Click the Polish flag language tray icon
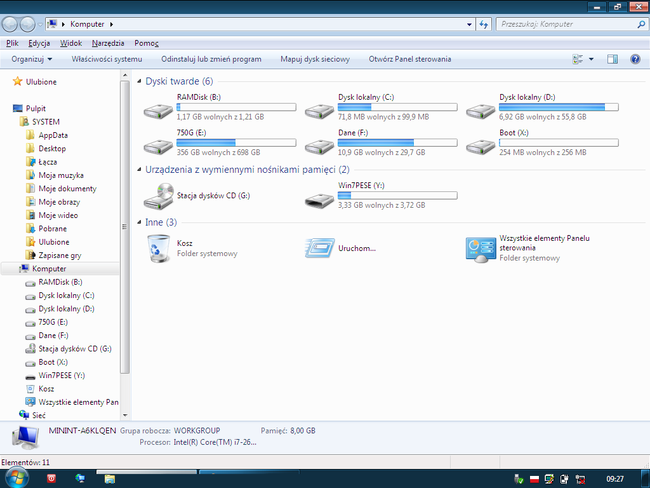The height and width of the screenshot is (488, 650). tap(534, 479)
